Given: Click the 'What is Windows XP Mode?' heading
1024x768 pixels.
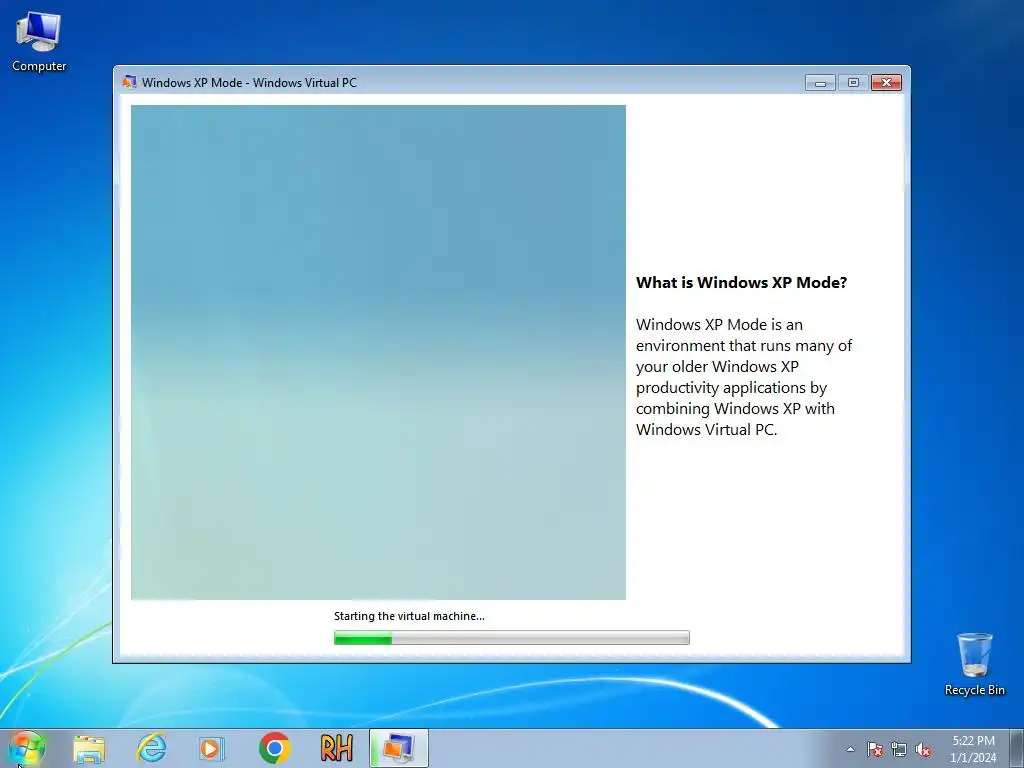Looking at the screenshot, I should point(741,283).
